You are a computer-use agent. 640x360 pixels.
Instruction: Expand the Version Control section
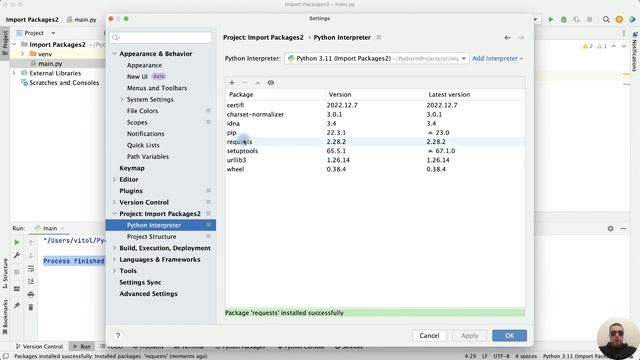click(x=115, y=202)
